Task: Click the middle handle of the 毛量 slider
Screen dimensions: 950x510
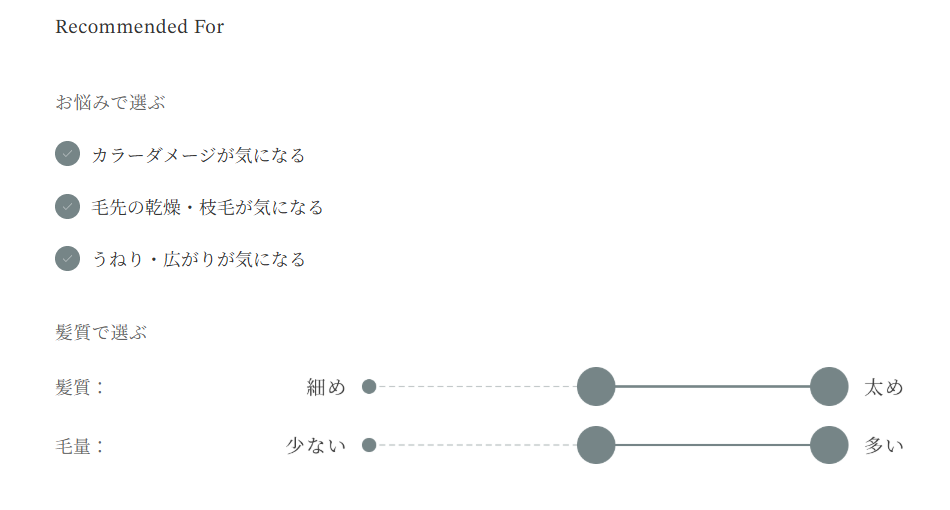Action: click(596, 445)
